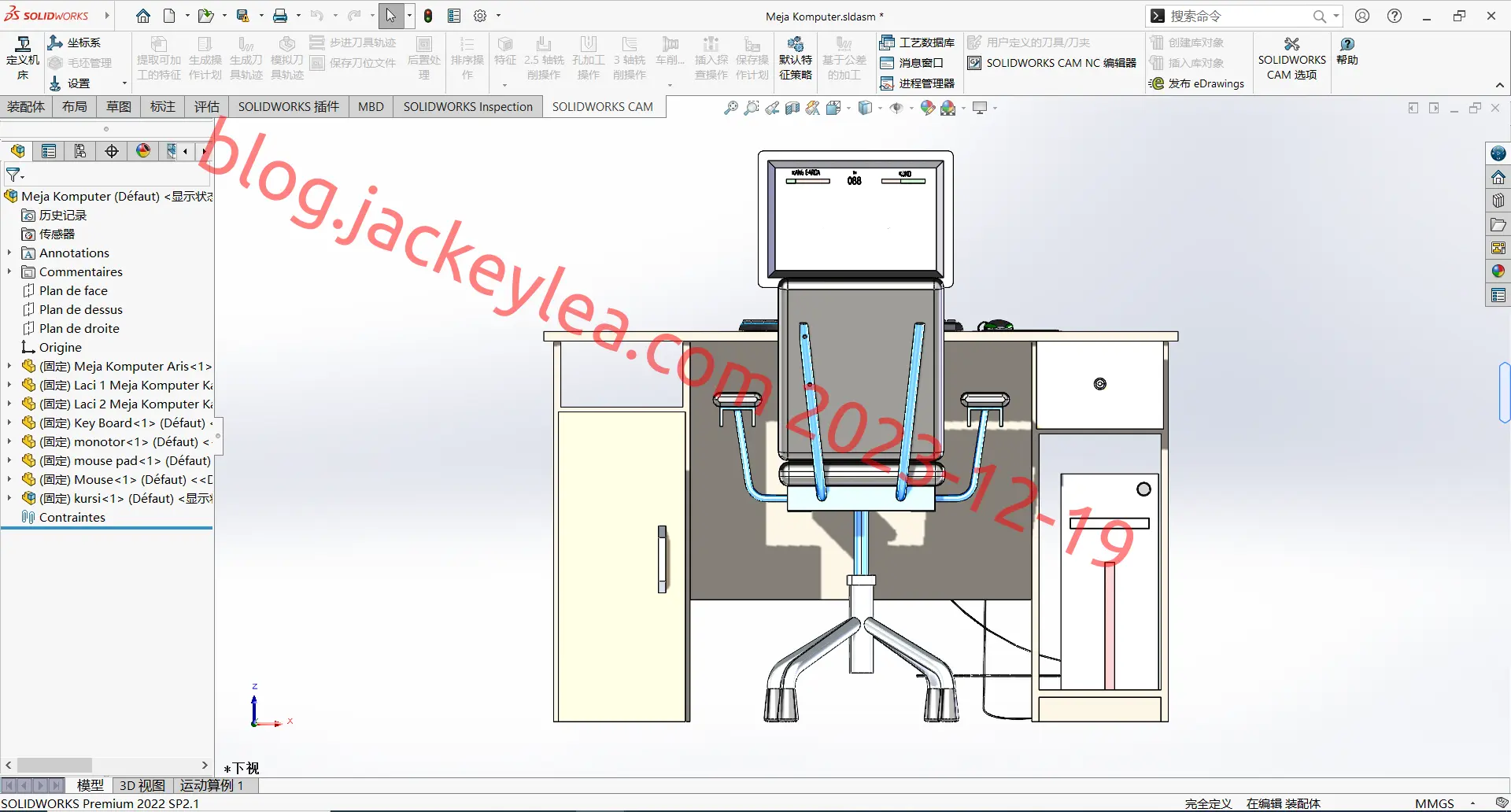Expand the Key Board<1> component node
This screenshot has height=812, width=1511.
point(9,423)
